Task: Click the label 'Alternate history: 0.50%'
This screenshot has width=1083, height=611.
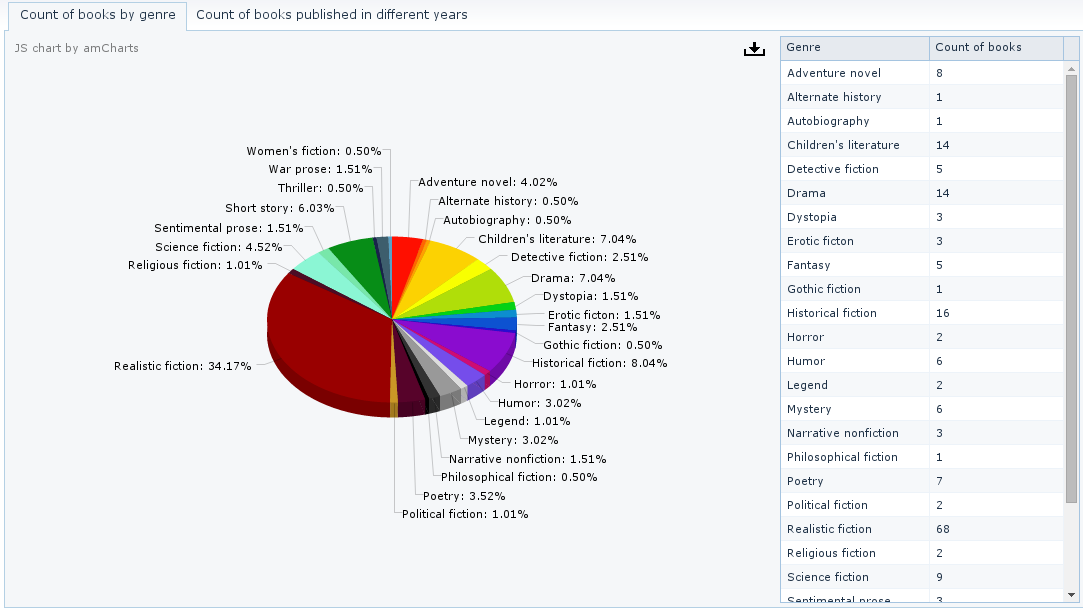Action: [508, 202]
